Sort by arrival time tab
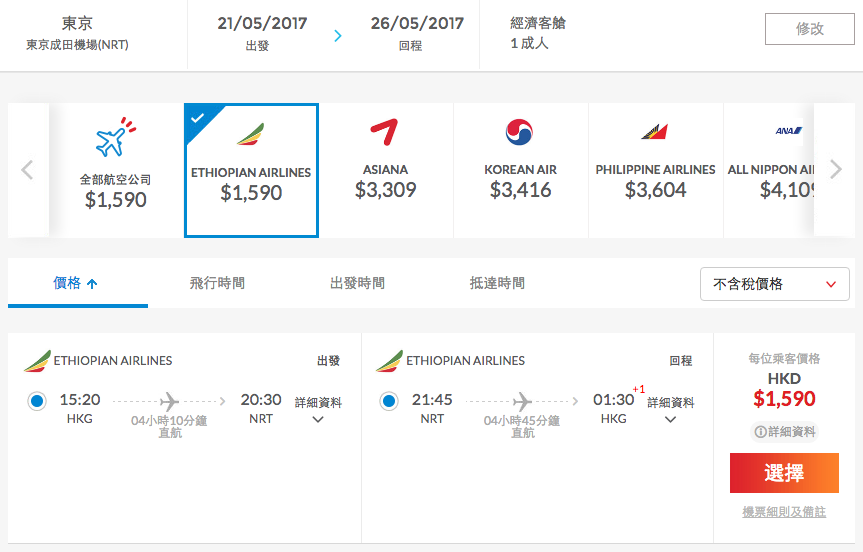Viewport: 863px width, 552px height. (x=497, y=283)
